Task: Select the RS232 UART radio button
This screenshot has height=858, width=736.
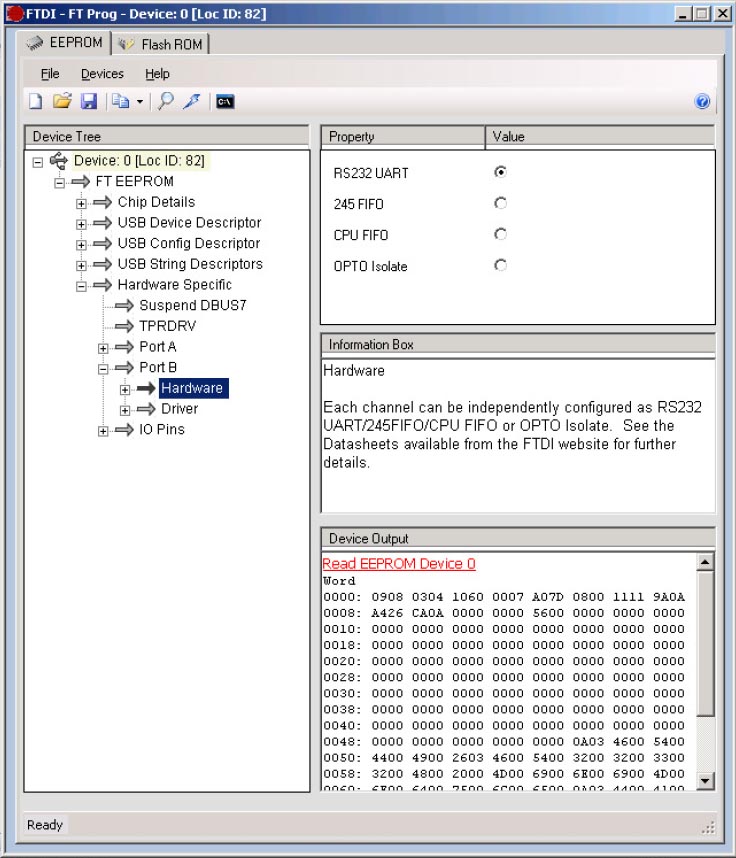Action: (x=500, y=172)
